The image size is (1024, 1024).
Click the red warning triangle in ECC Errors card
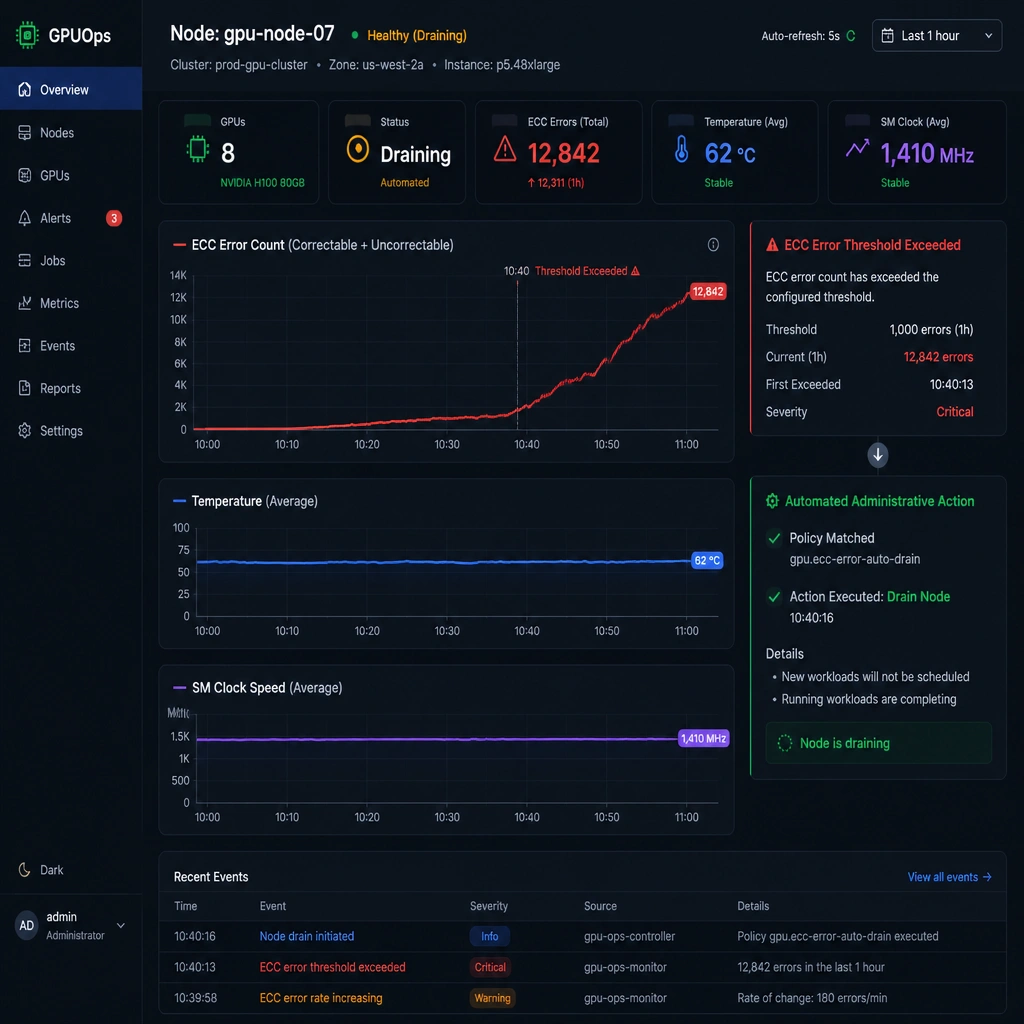(505, 149)
